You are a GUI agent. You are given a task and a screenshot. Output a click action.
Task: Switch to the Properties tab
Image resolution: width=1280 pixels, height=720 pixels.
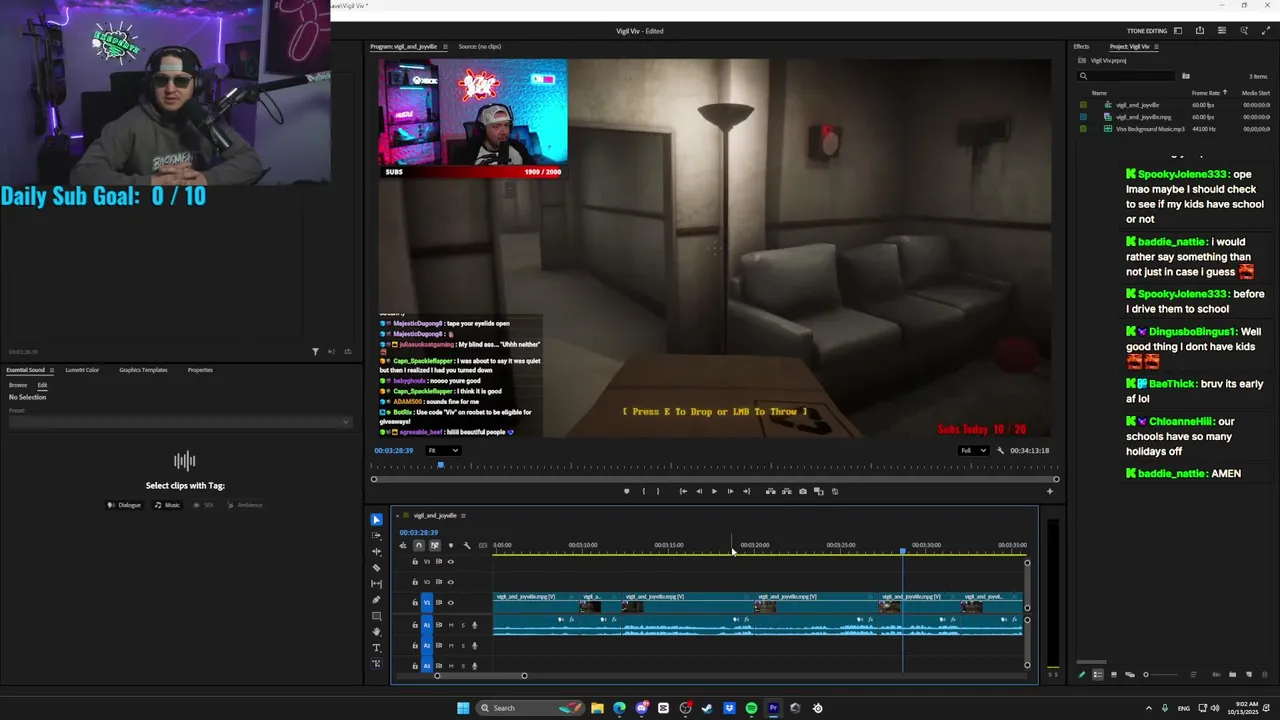coord(200,370)
